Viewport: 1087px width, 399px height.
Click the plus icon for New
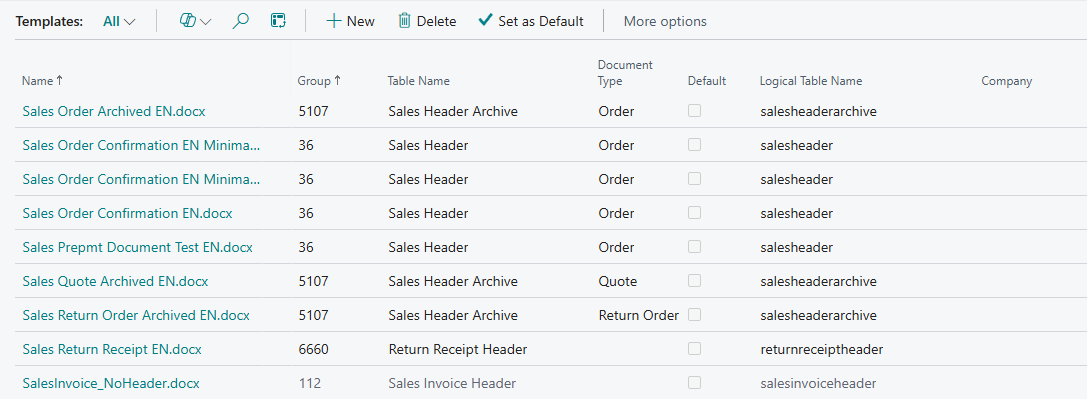[x=334, y=21]
